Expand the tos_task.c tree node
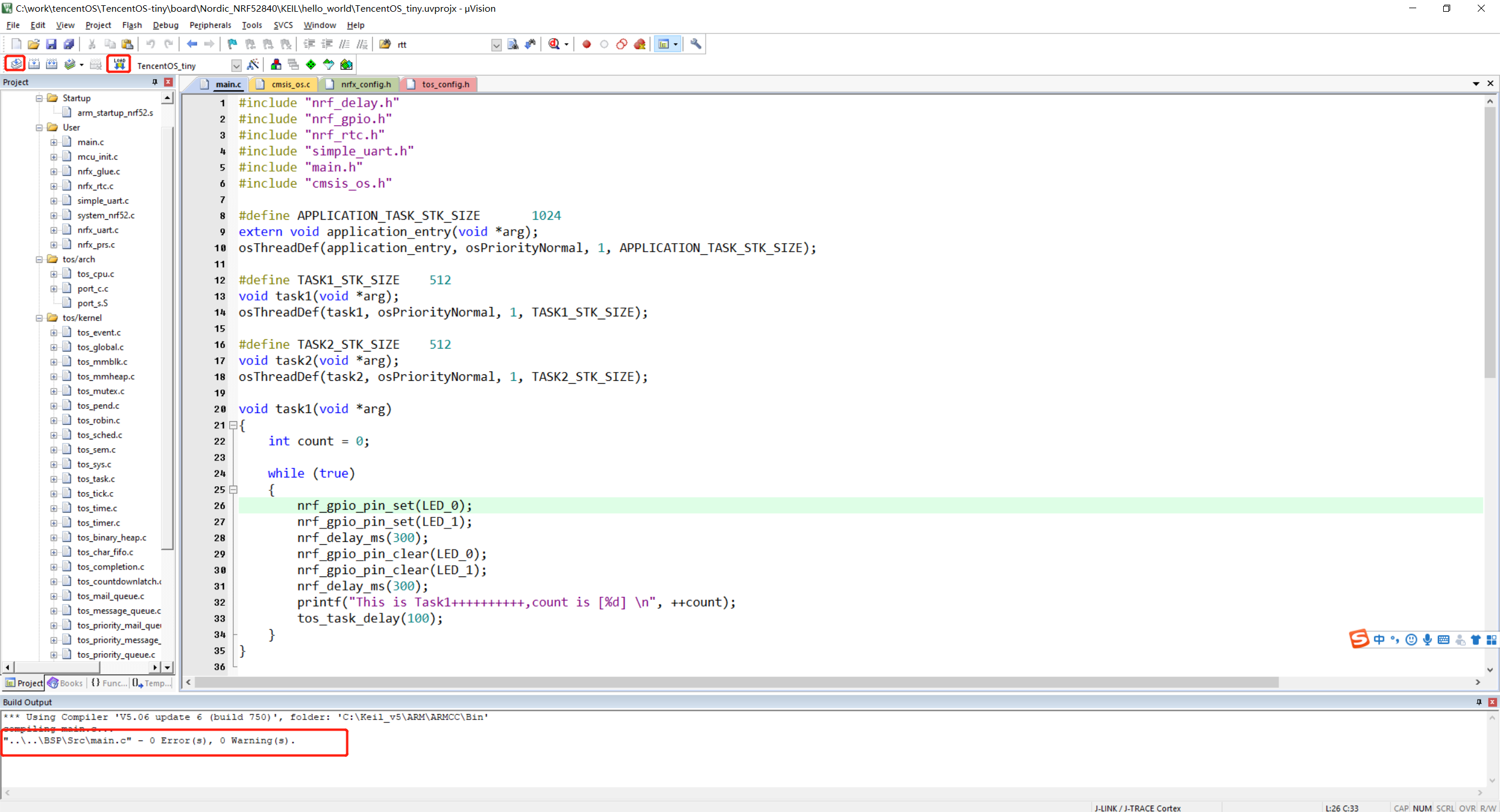Viewport: 1500px width, 812px height. 54,479
